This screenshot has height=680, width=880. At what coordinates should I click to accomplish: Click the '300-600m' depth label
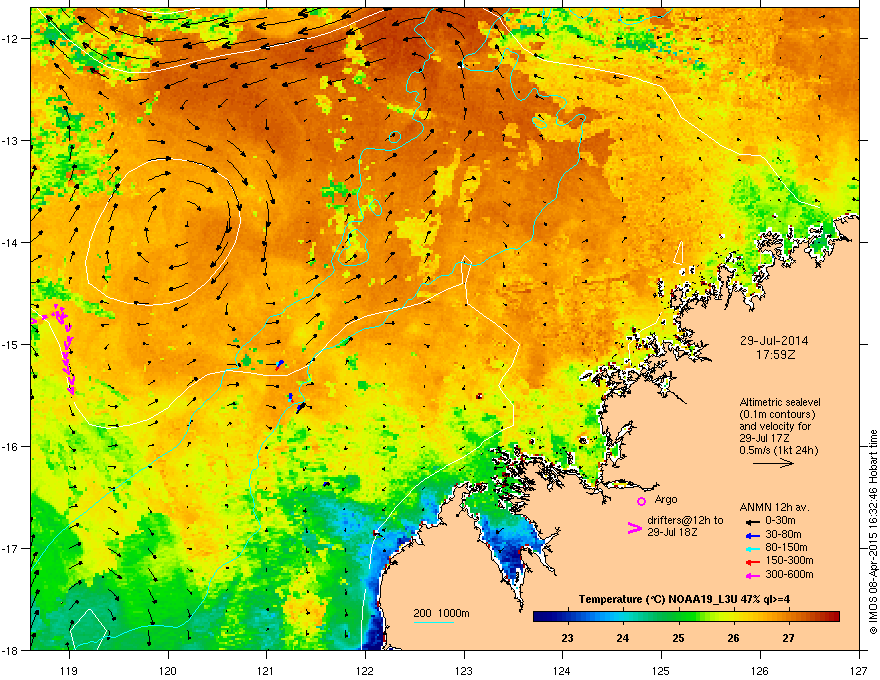(789, 574)
